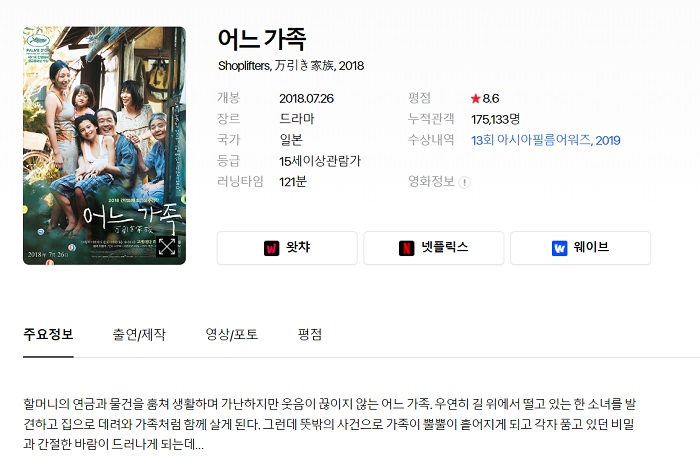Click the 영화정보 label
This screenshot has height=464, width=700.
(x=431, y=181)
